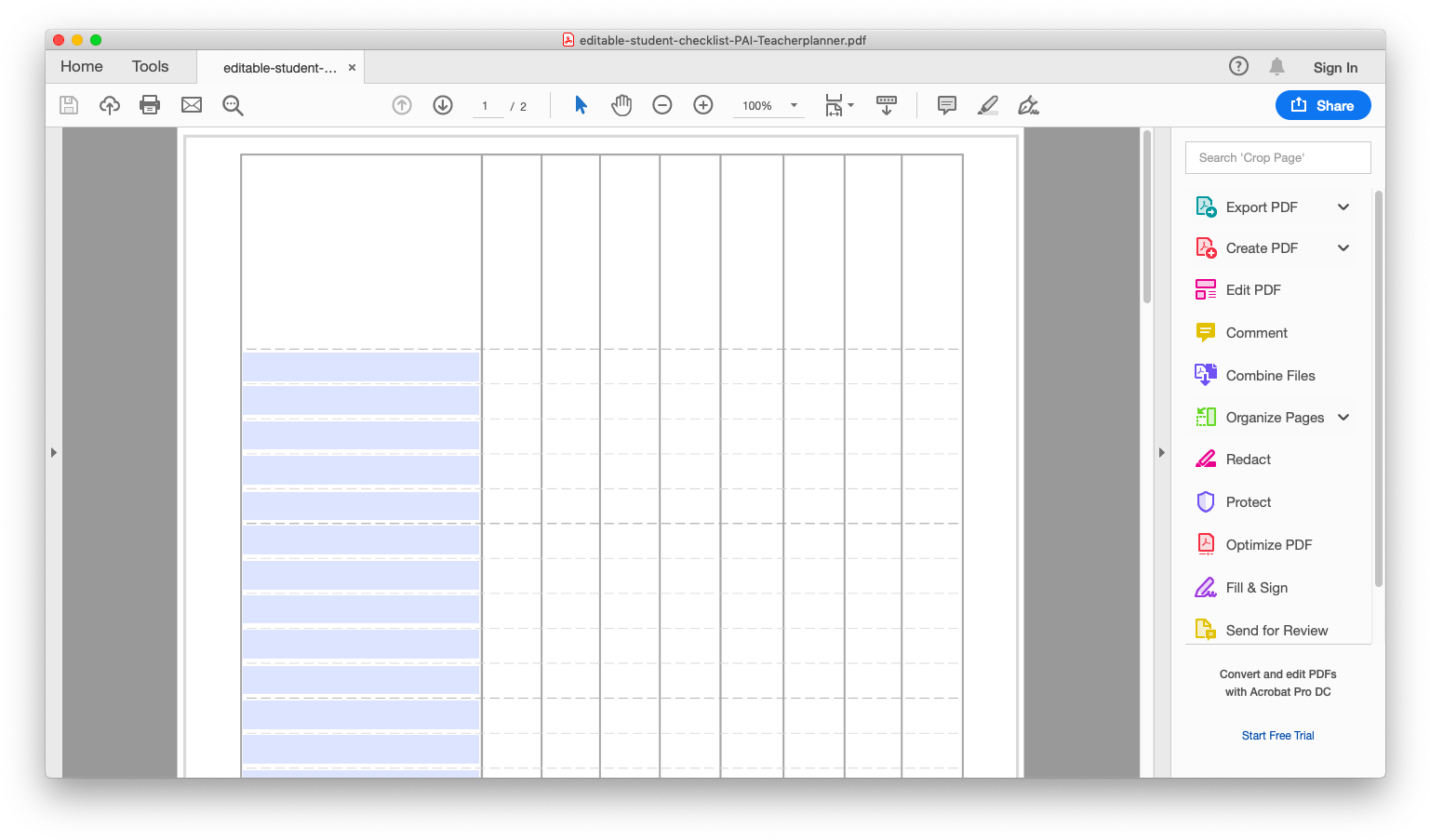Viewport: 1430px width, 840px height.
Task: Switch to the Home tab
Action: coord(82,66)
